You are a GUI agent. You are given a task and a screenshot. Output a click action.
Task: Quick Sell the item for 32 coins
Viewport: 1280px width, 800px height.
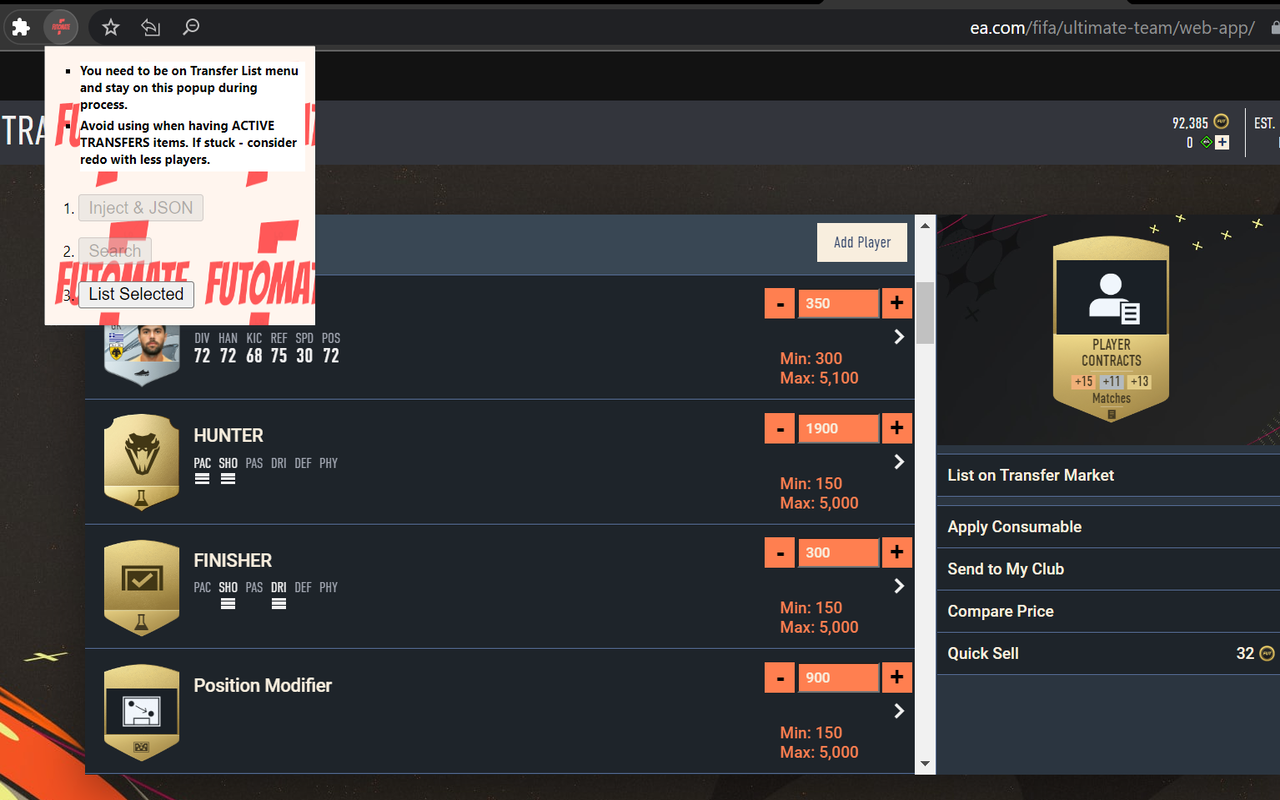coord(1108,653)
